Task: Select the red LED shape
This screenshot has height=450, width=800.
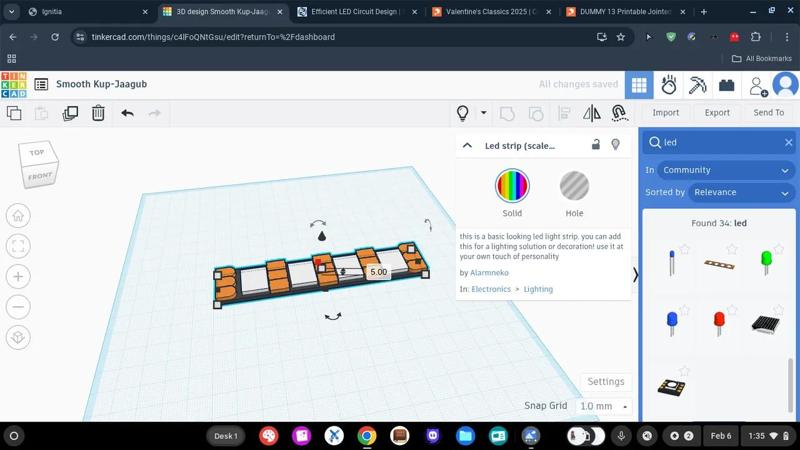Action: 719,323
